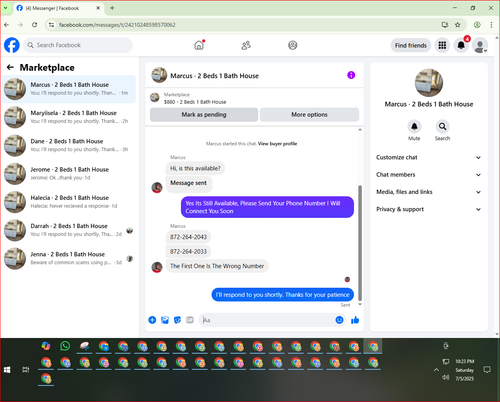Attach a photo using the image icon
The image size is (500, 402).
(x=165, y=320)
